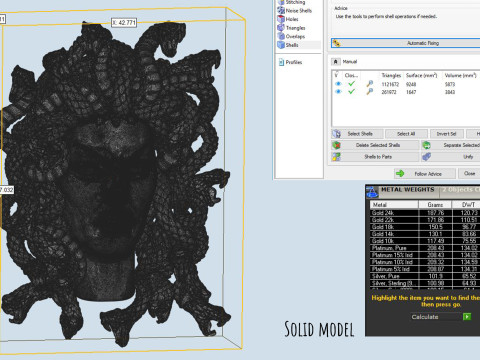
Task: Click closed checkmark of shell with surface 9248
Action: 351,84
